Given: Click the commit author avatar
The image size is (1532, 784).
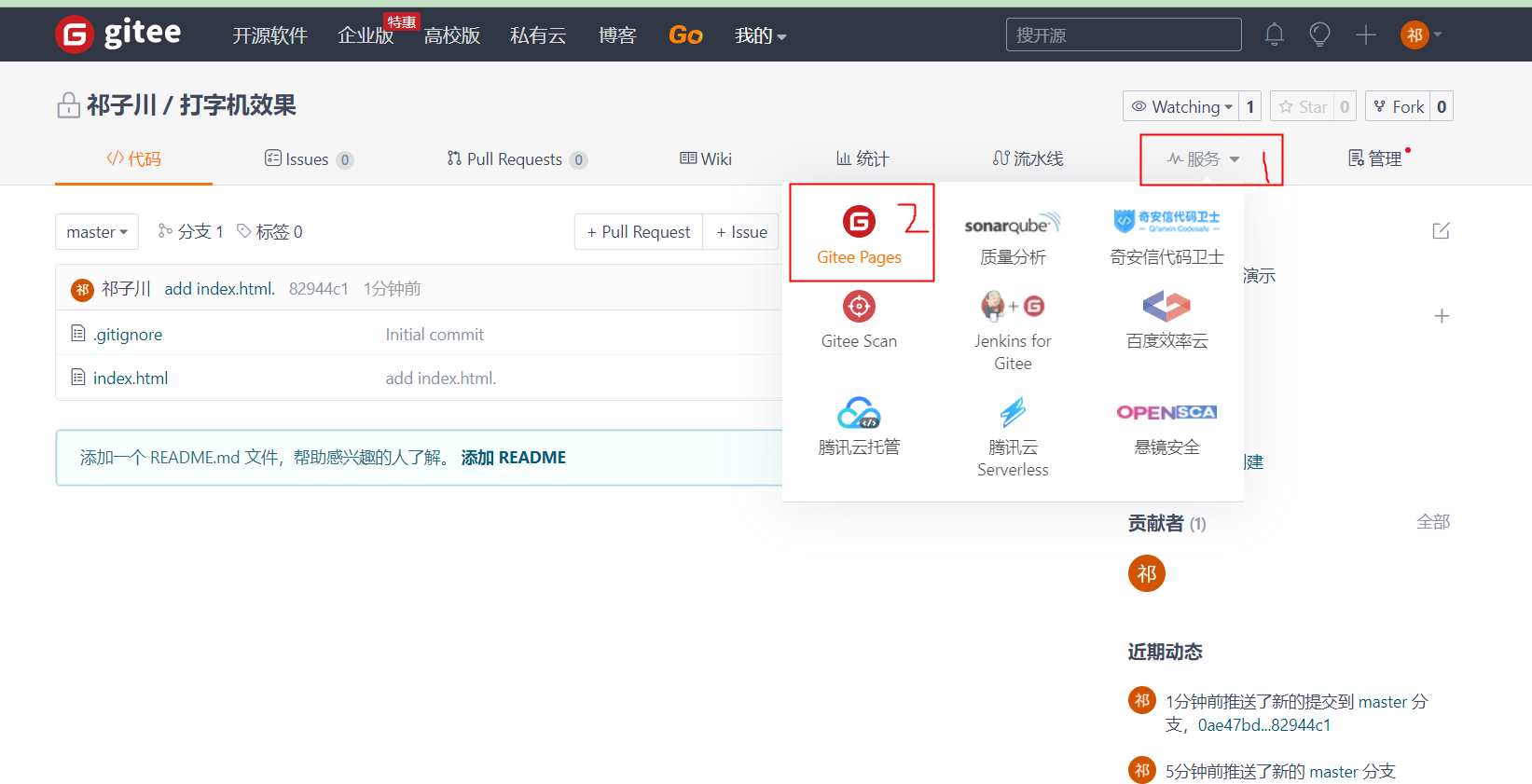Looking at the screenshot, I should point(82,289).
